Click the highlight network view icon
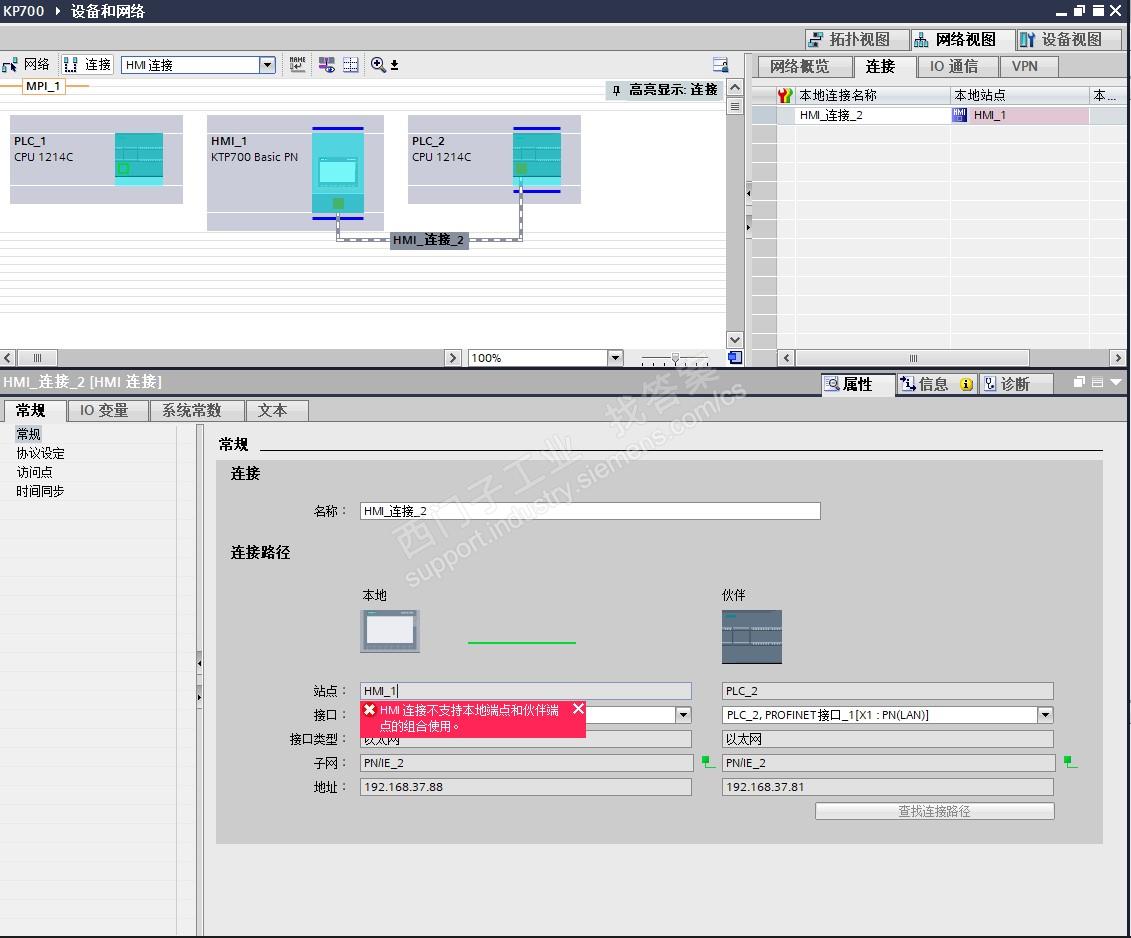1131x938 pixels. click(327, 65)
